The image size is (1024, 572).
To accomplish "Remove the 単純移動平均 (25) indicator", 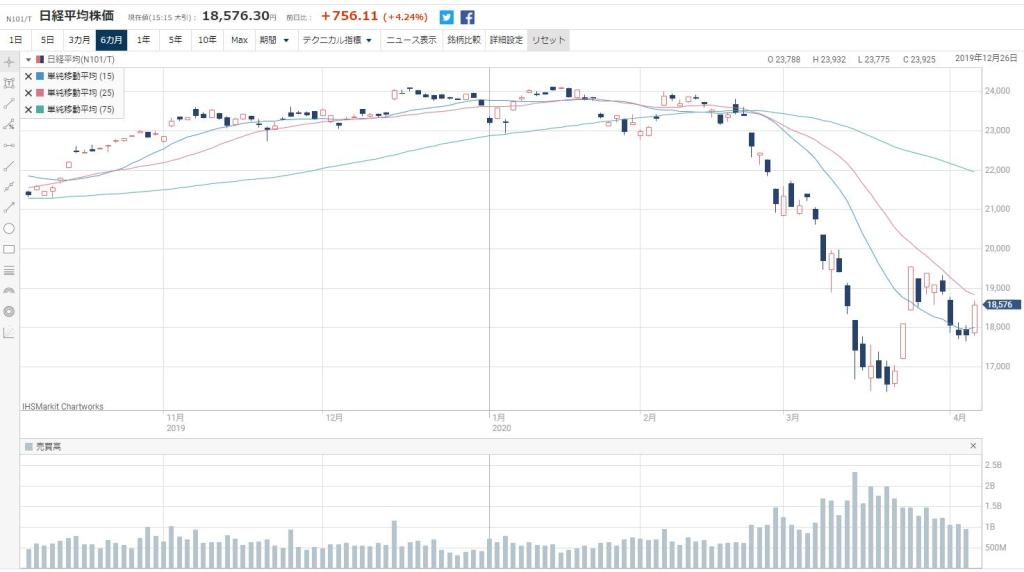I will pyautogui.click(x=28, y=92).
